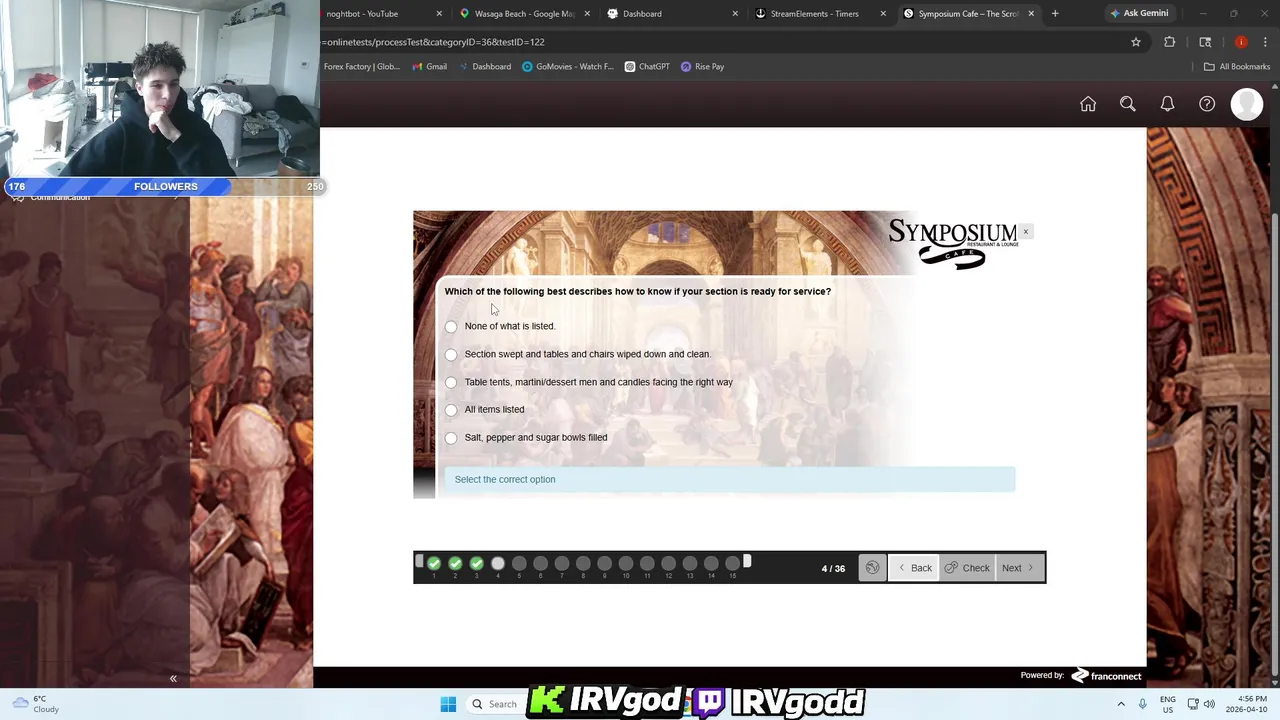
Task: Open a new browser tab with plus
Action: point(1055,14)
